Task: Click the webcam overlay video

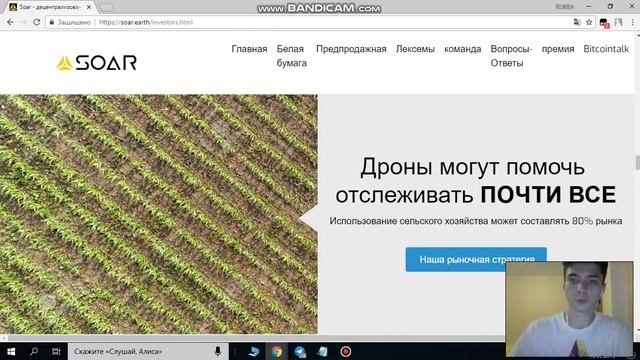Action: click(x=569, y=309)
